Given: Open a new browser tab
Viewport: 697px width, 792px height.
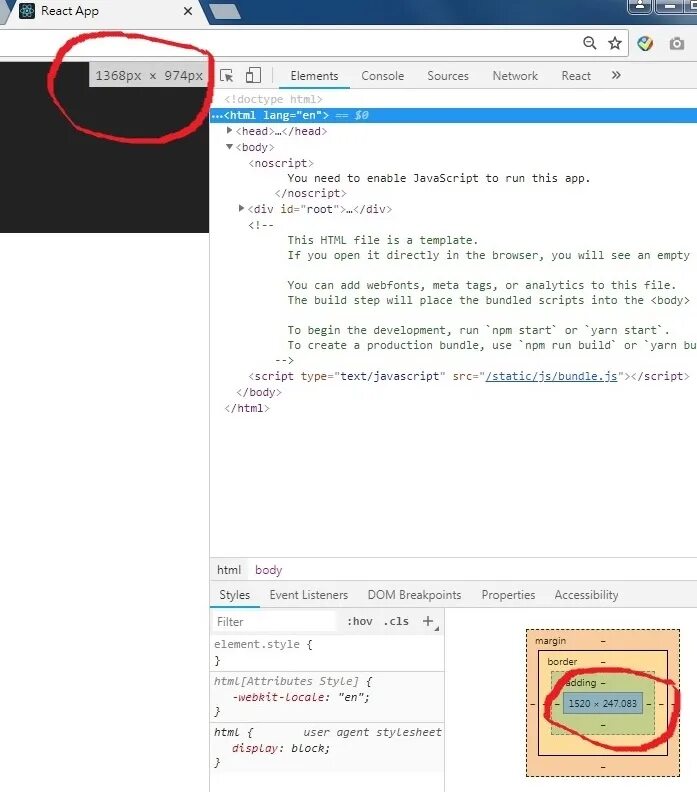Looking at the screenshot, I should (224, 12).
